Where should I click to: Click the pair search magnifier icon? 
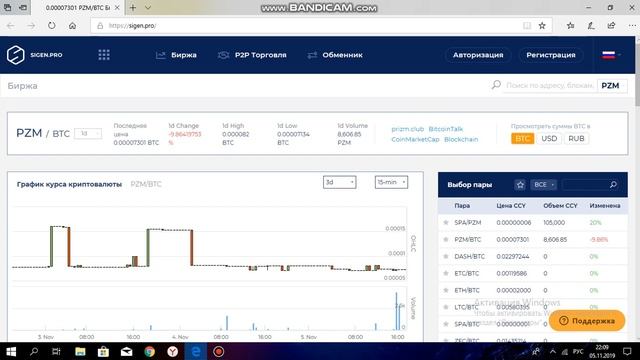pos(613,184)
